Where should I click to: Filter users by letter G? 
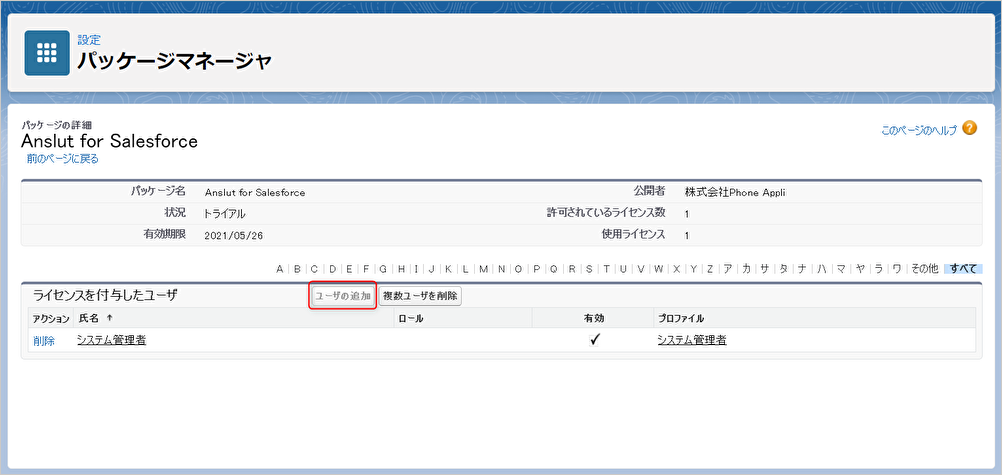(x=383, y=269)
